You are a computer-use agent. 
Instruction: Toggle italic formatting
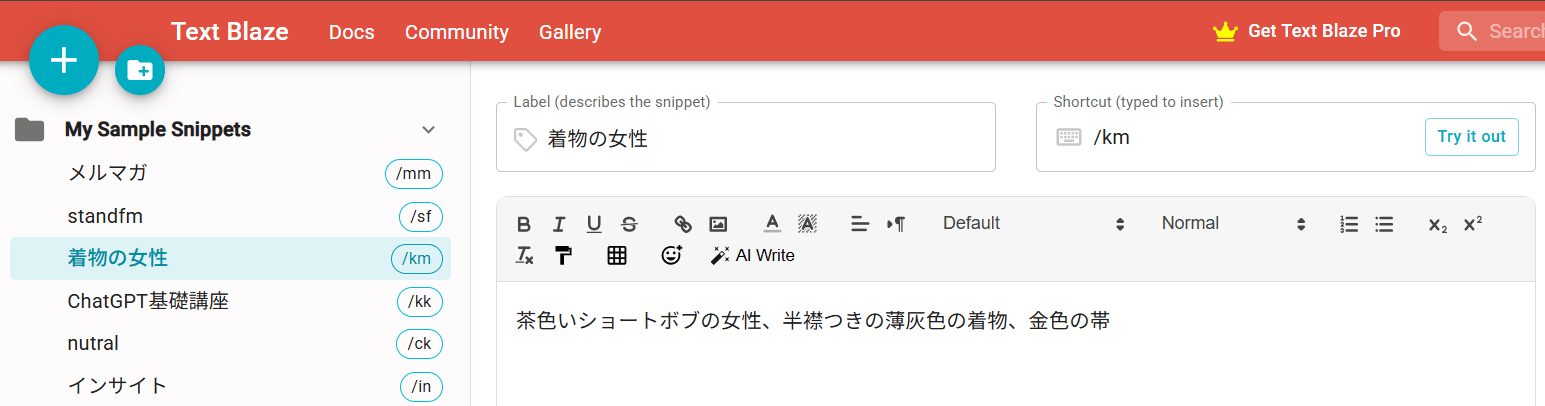[559, 224]
